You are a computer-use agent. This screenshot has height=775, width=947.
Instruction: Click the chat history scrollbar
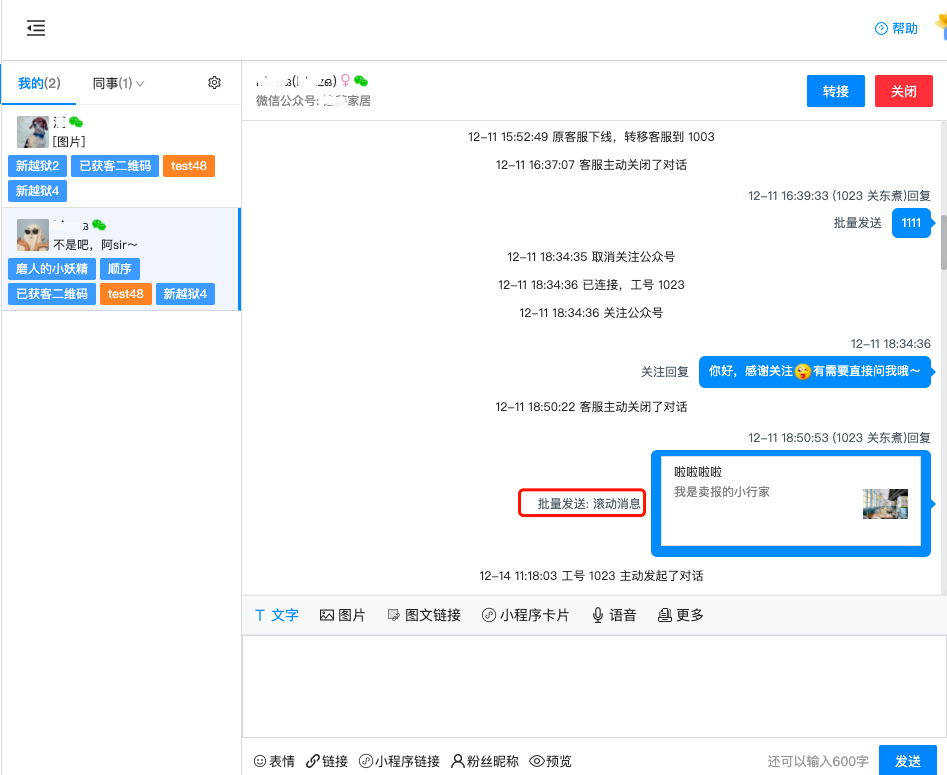click(x=943, y=240)
